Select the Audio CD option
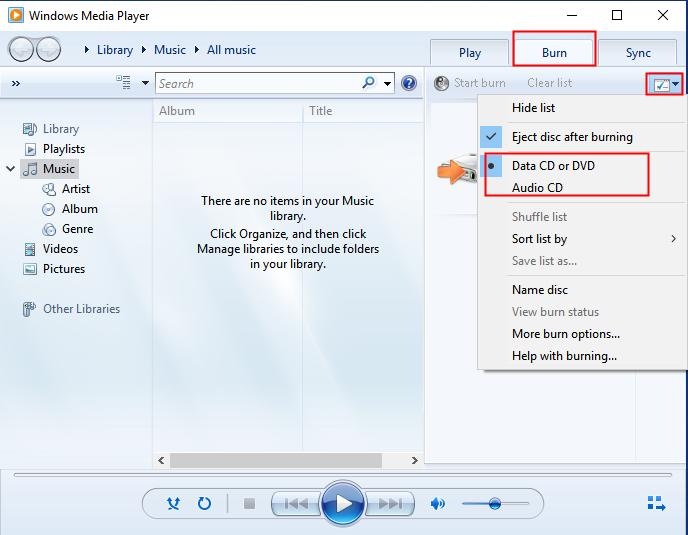688x535 pixels. 537,187
